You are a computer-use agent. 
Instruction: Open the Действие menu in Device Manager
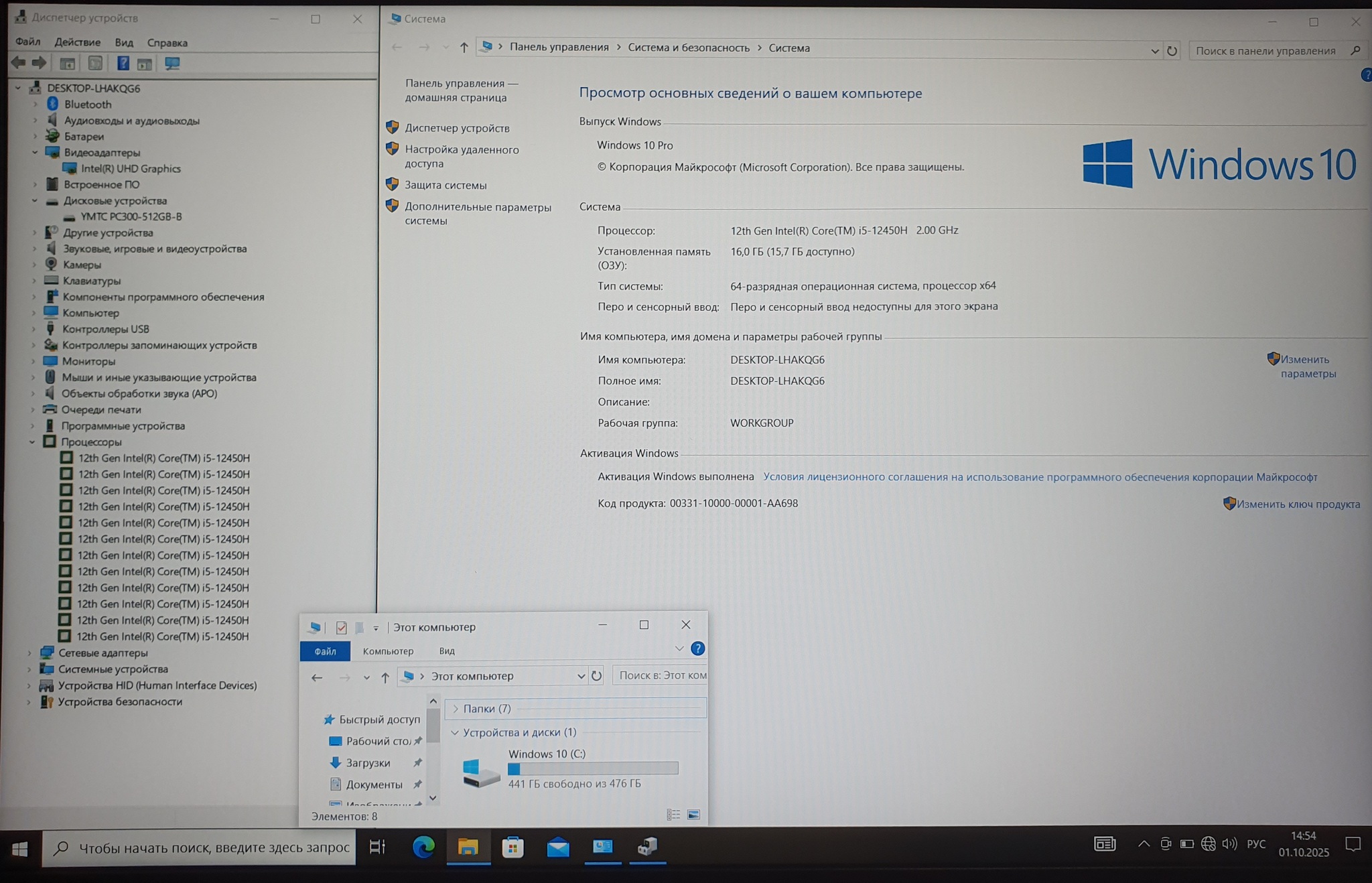click(77, 42)
